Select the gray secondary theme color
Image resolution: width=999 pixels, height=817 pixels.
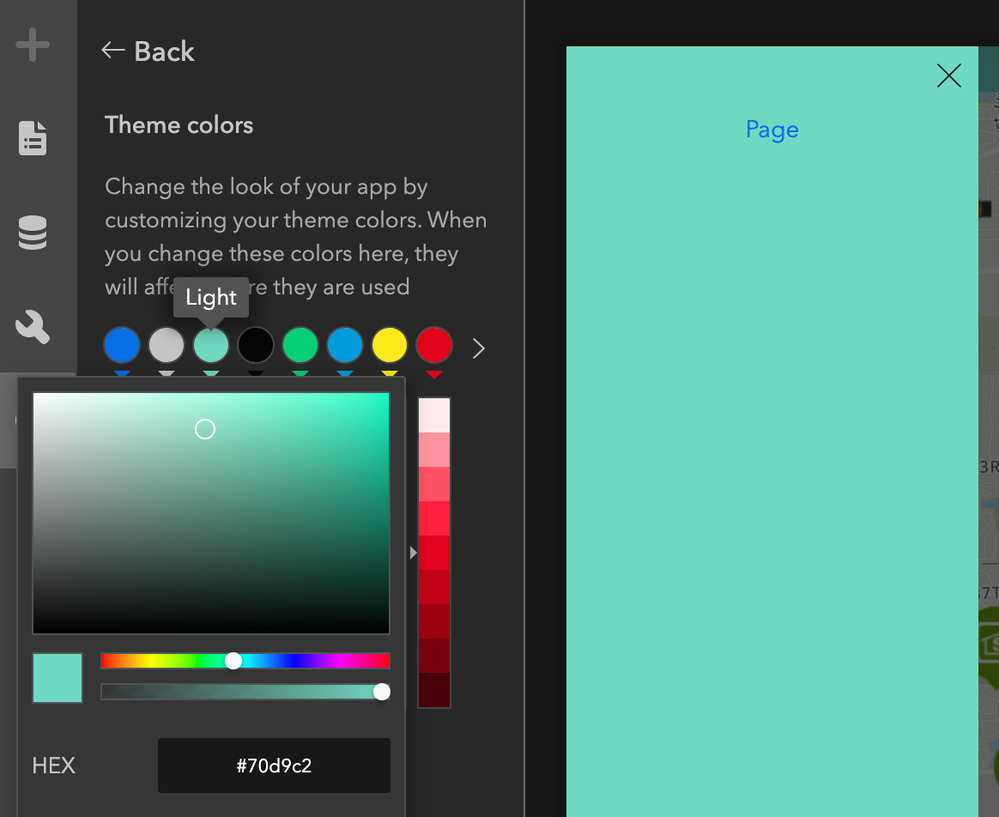tap(166, 345)
